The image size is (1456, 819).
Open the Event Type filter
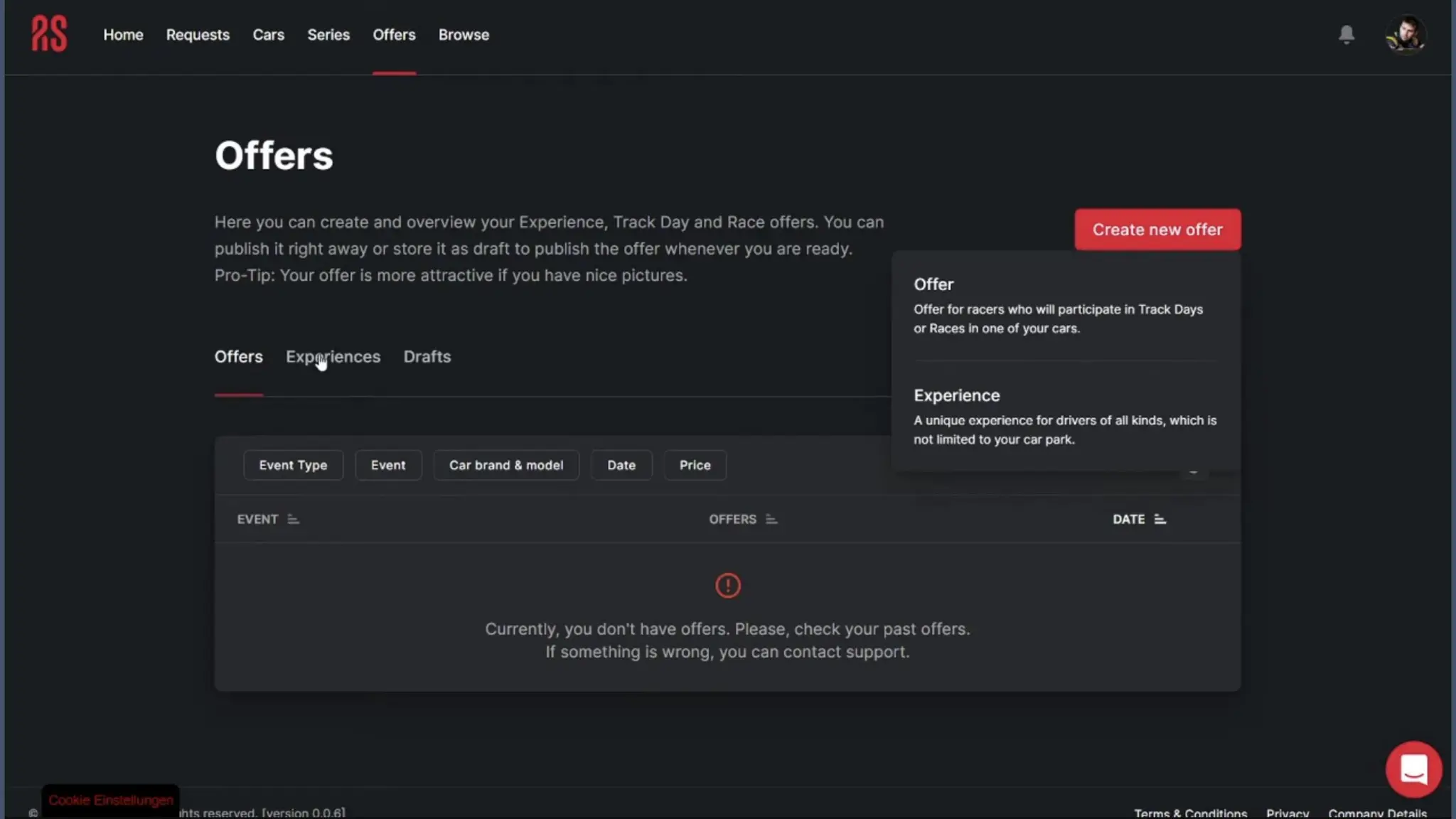[x=293, y=465]
